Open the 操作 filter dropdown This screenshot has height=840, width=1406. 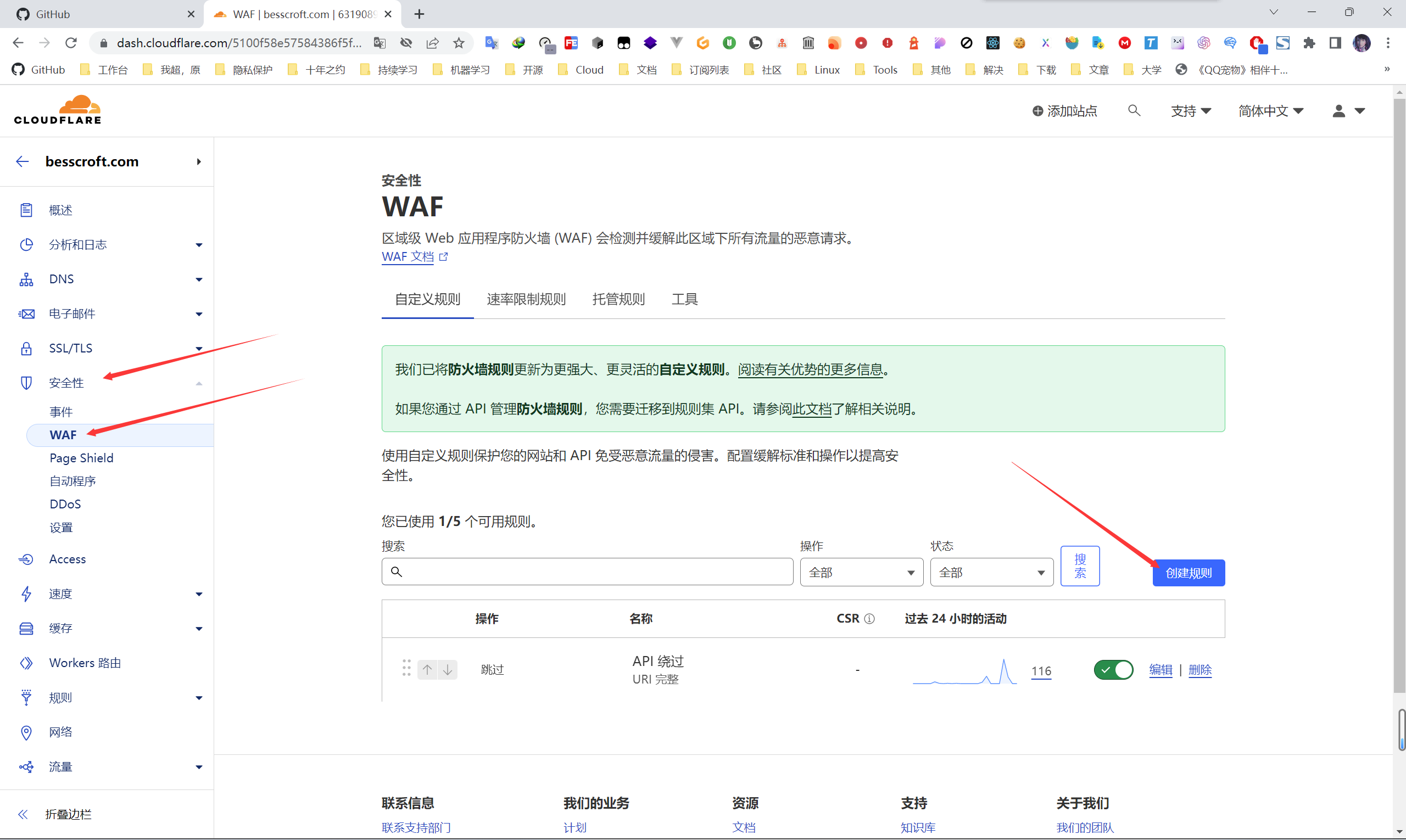[x=861, y=572]
